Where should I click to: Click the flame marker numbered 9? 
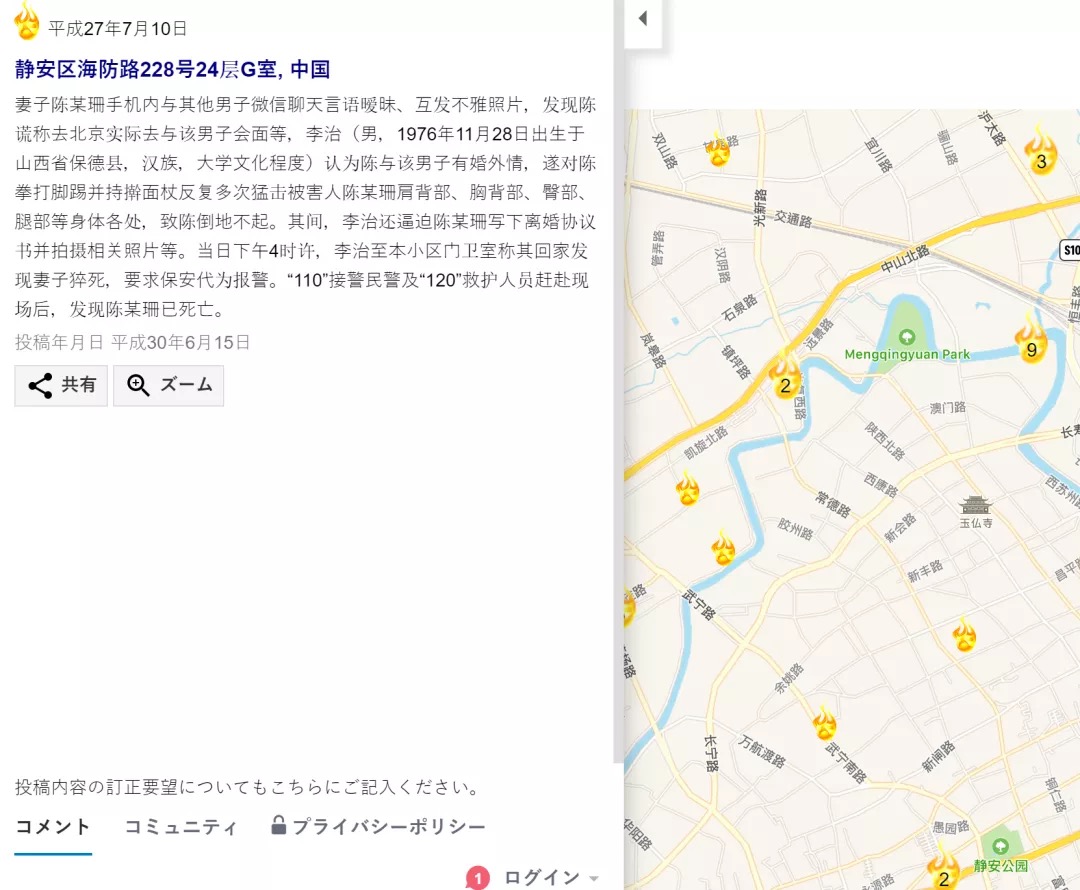tap(1030, 340)
